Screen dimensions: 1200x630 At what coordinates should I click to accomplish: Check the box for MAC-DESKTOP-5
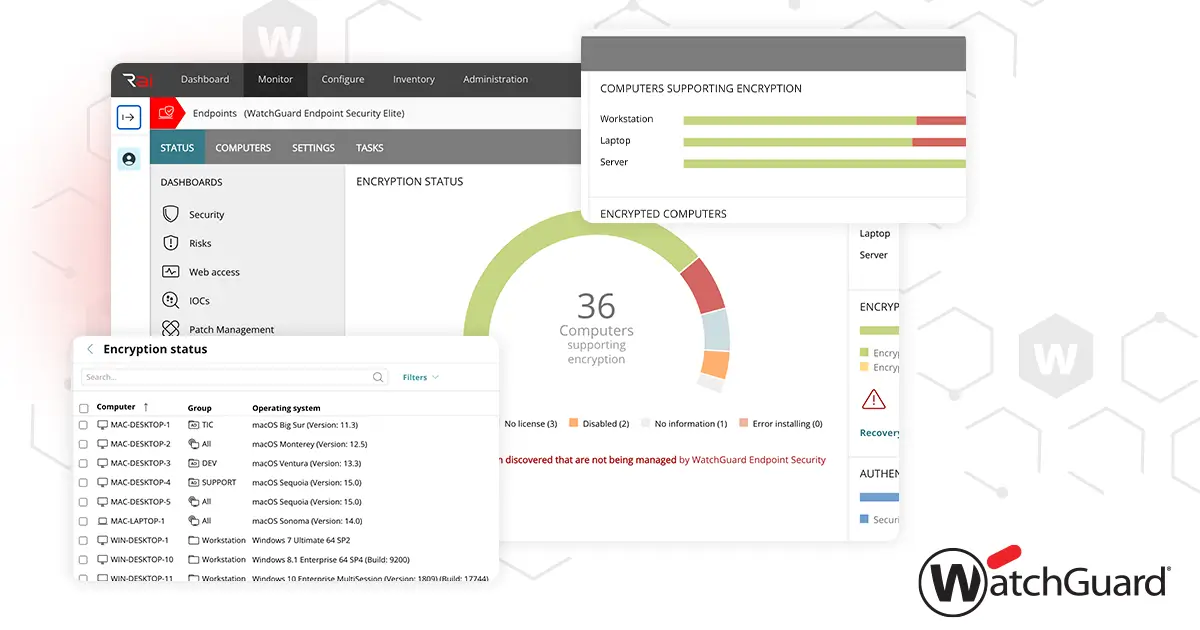[x=84, y=502]
